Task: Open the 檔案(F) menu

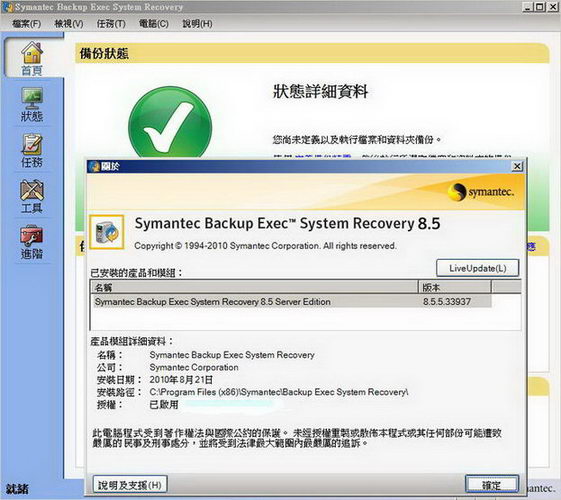Action: 26,24
